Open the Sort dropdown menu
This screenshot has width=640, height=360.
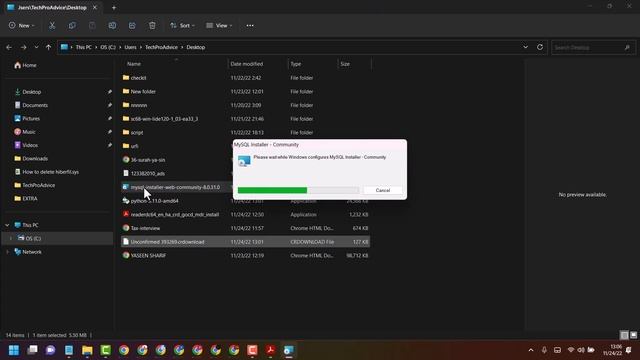coord(182,25)
